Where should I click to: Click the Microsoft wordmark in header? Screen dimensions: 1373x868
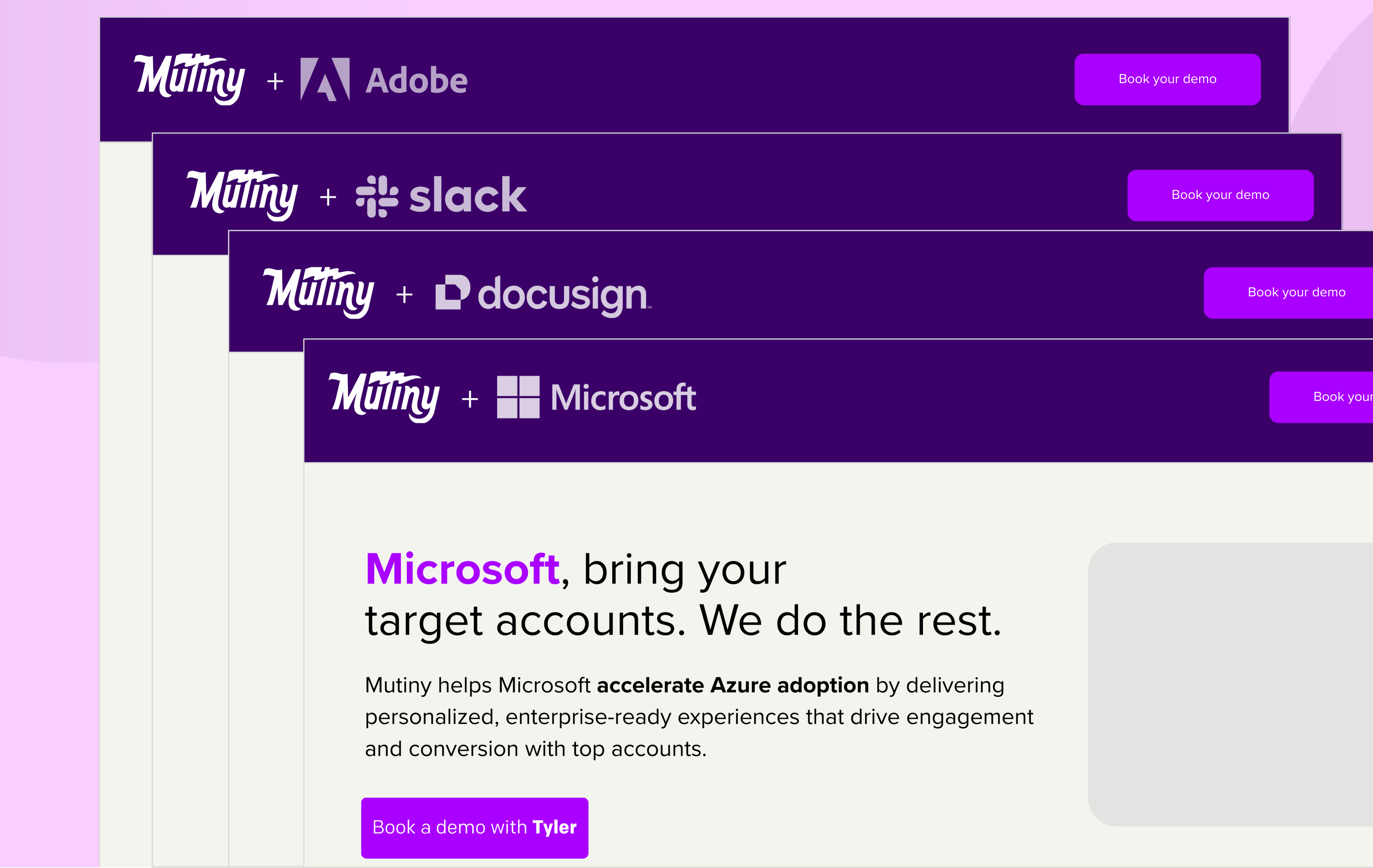point(623,397)
